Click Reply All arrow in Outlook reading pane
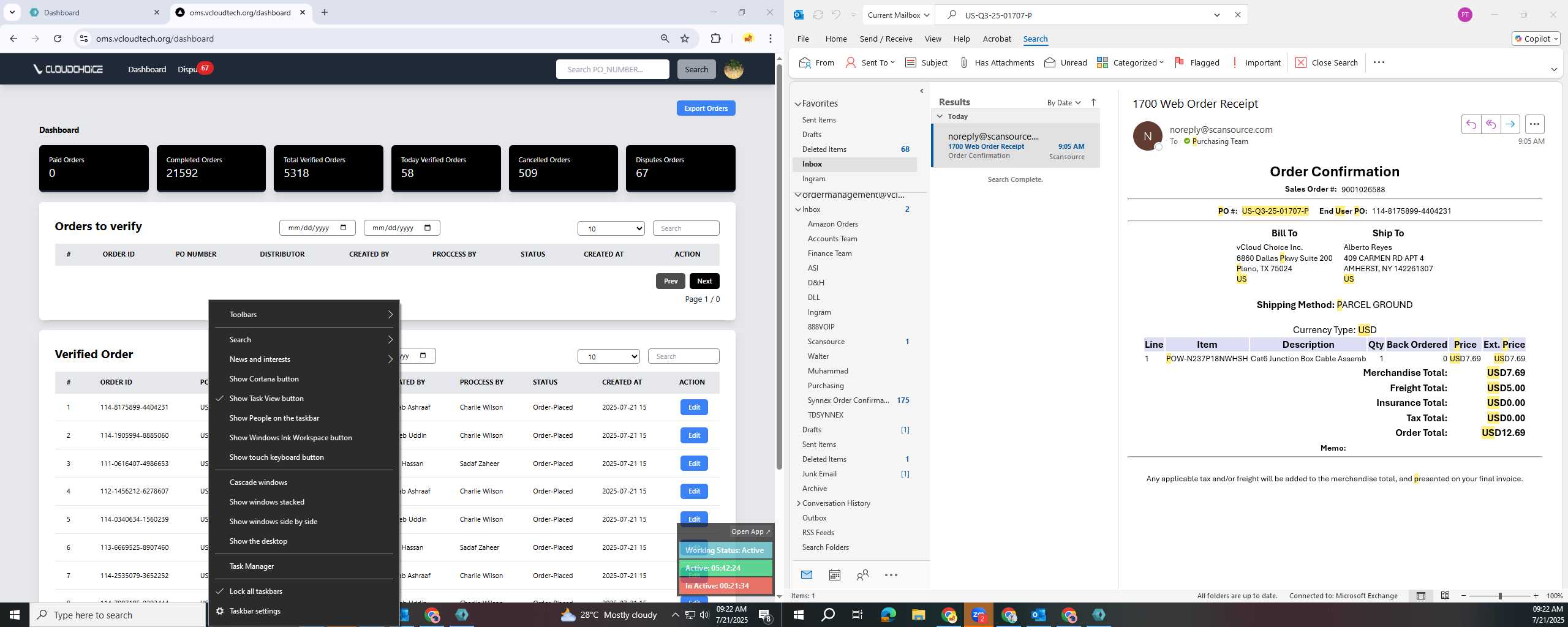The height and width of the screenshot is (627, 1568). [x=1491, y=124]
